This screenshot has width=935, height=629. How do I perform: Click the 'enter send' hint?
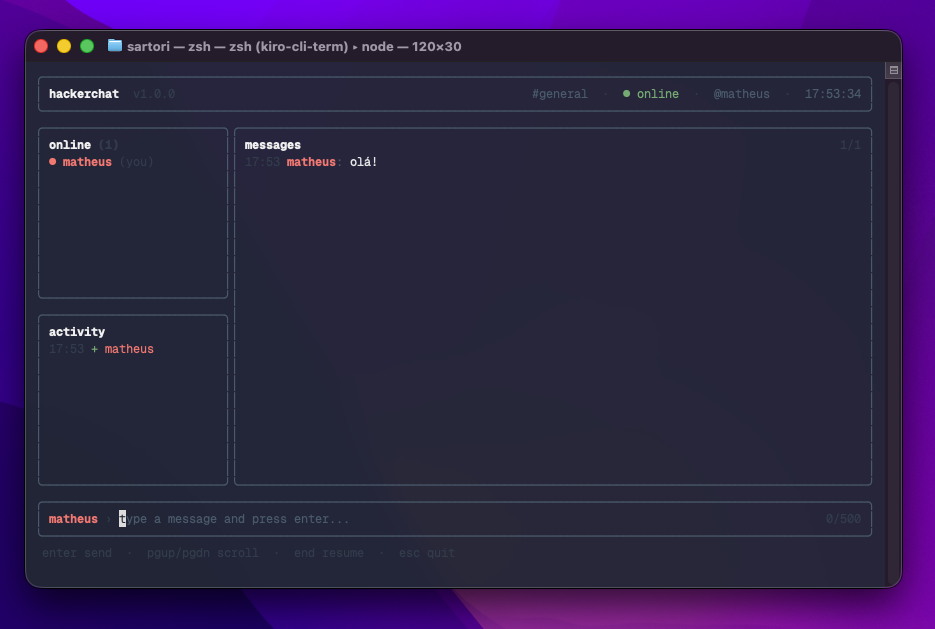pos(77,553)
